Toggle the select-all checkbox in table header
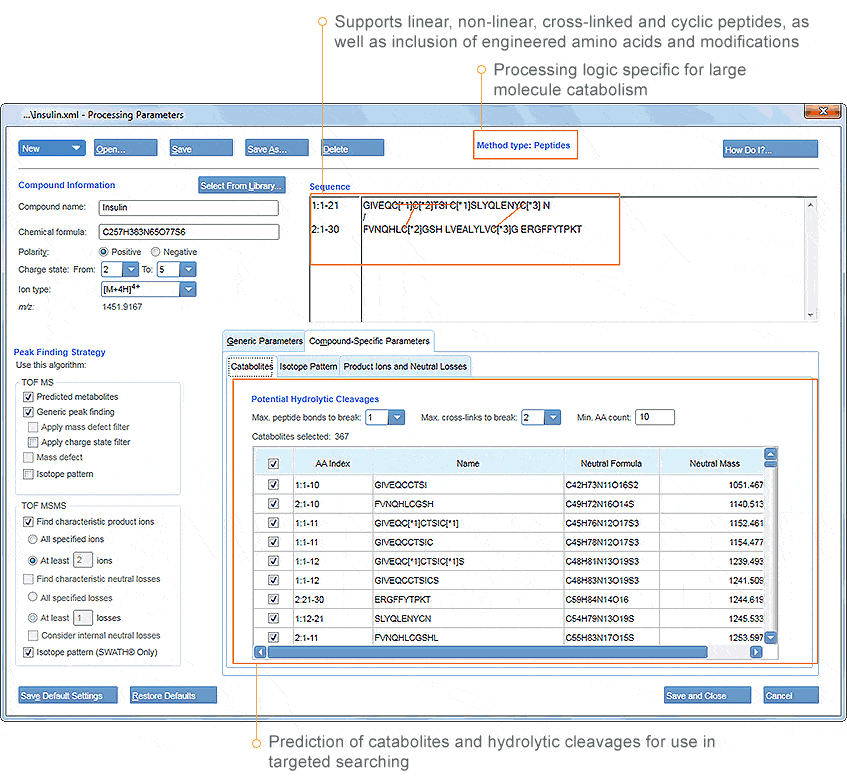The image size is (847, 780). [273, 464]
